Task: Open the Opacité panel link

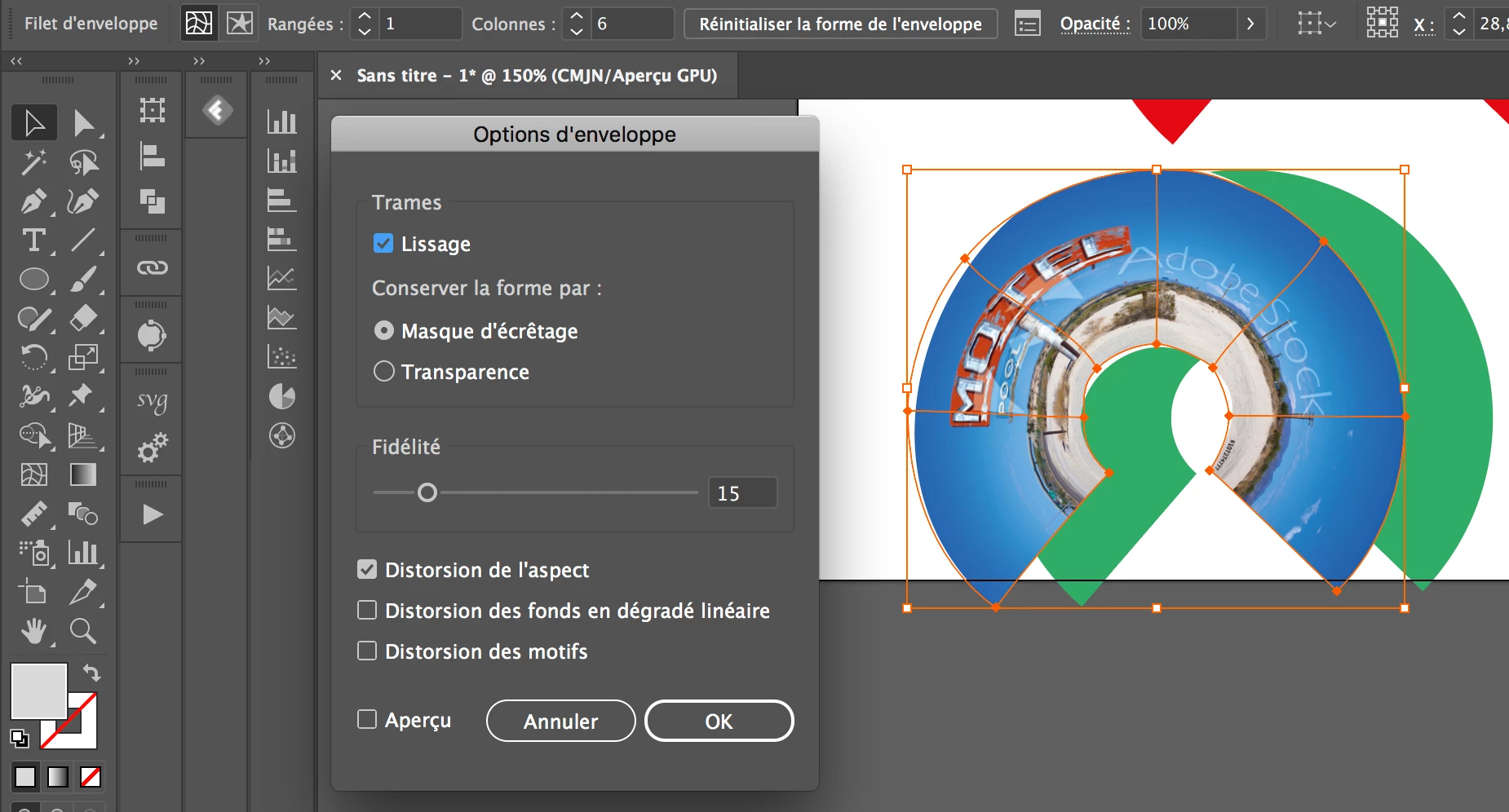Action: click(x=1095, y=24)
